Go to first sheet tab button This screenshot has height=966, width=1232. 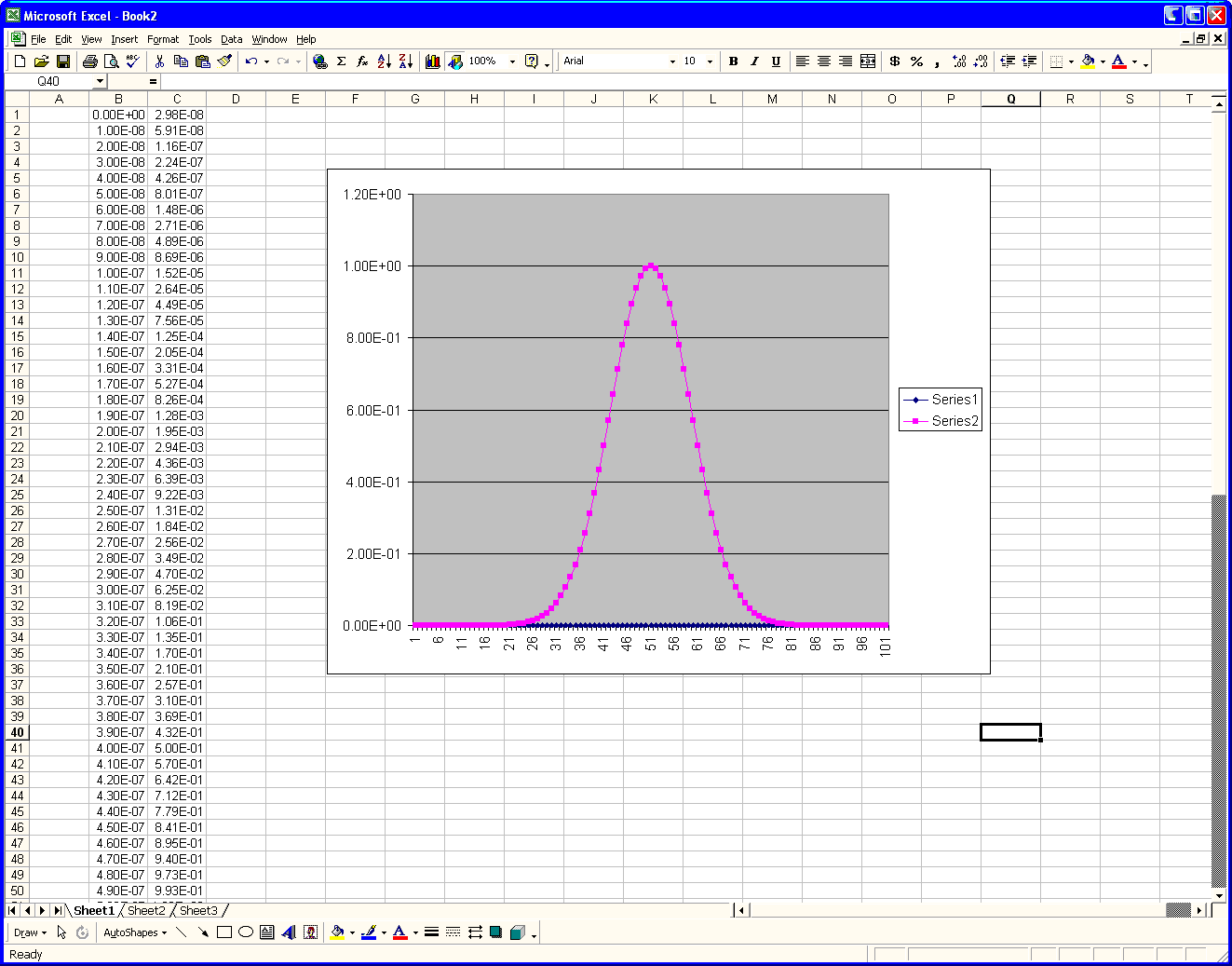[x=13, y=910]
